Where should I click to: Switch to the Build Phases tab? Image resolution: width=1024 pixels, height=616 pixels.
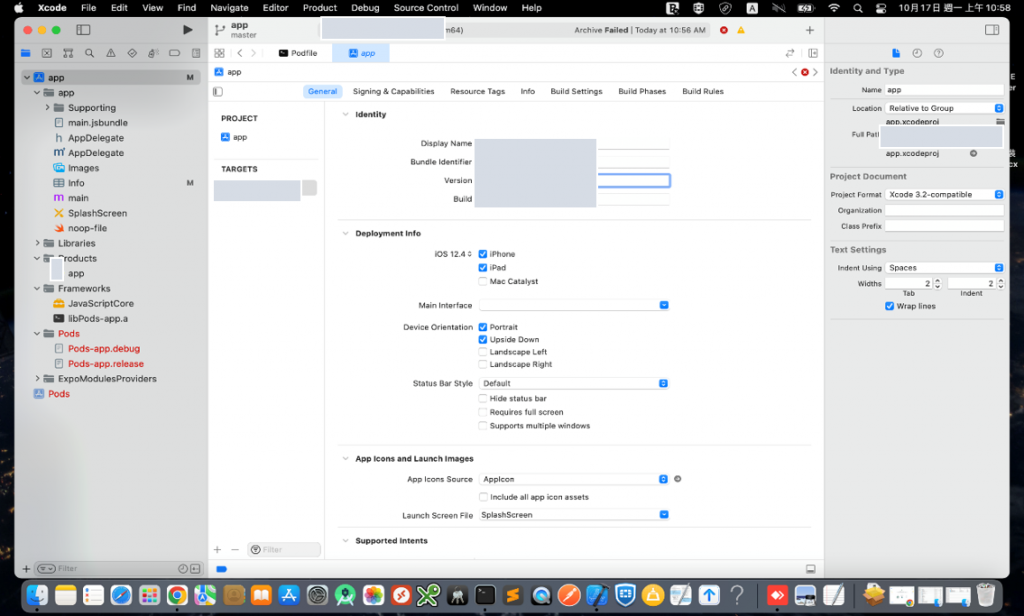[642, 91]
